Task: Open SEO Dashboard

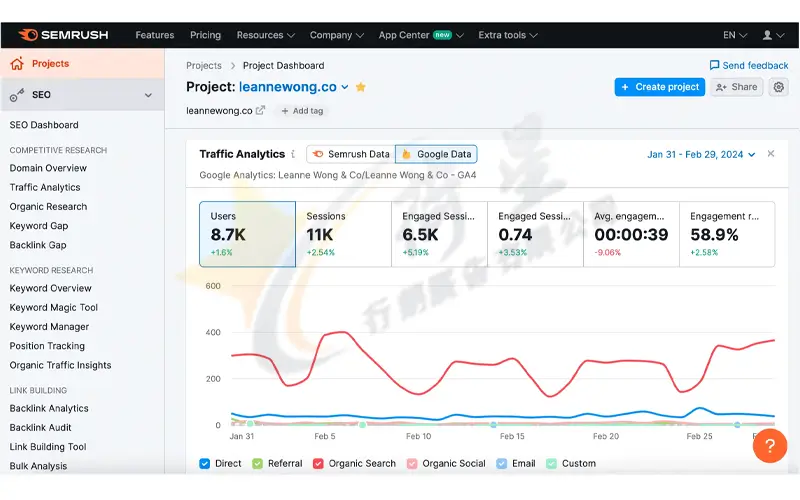Action: [x=44, y=125]
